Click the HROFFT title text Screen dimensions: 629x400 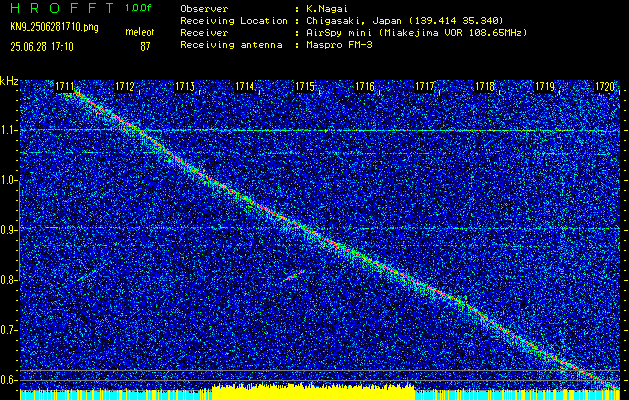pyautogui.click(x=63, y=8)
